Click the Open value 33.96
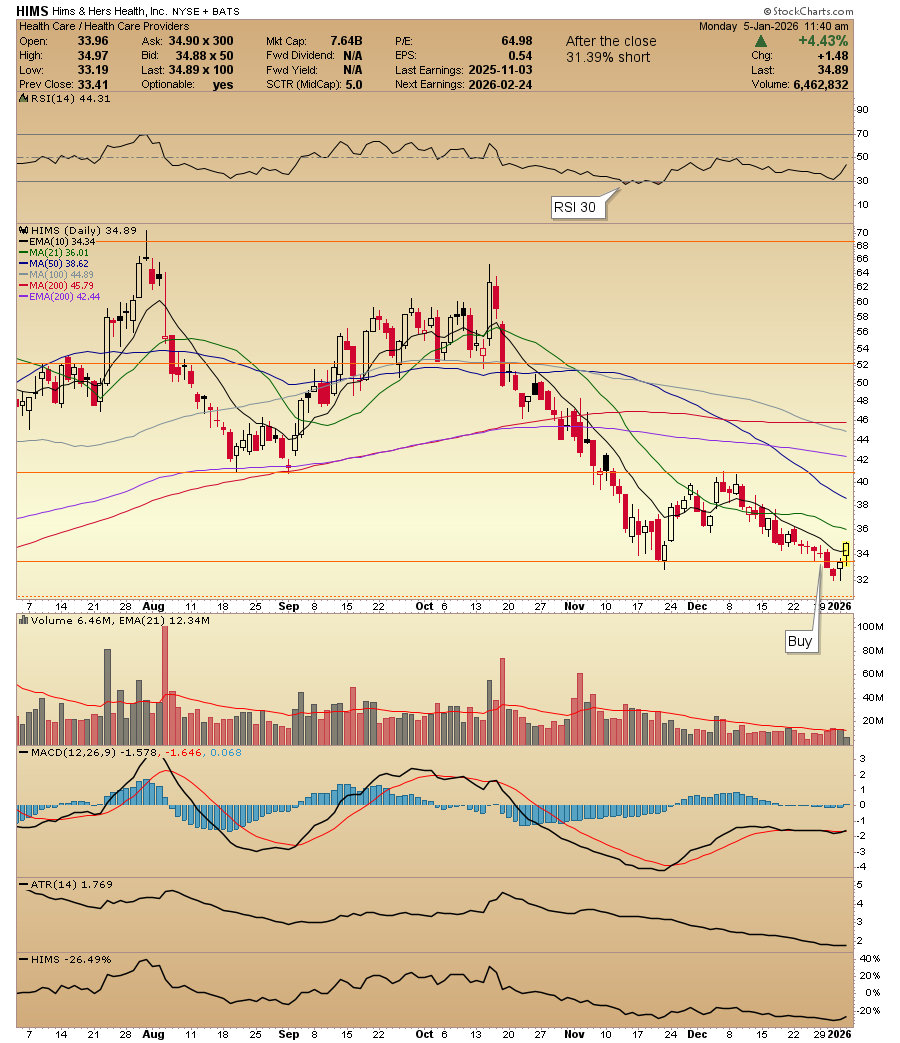The image size is (900, 1043). coord(93,41)
